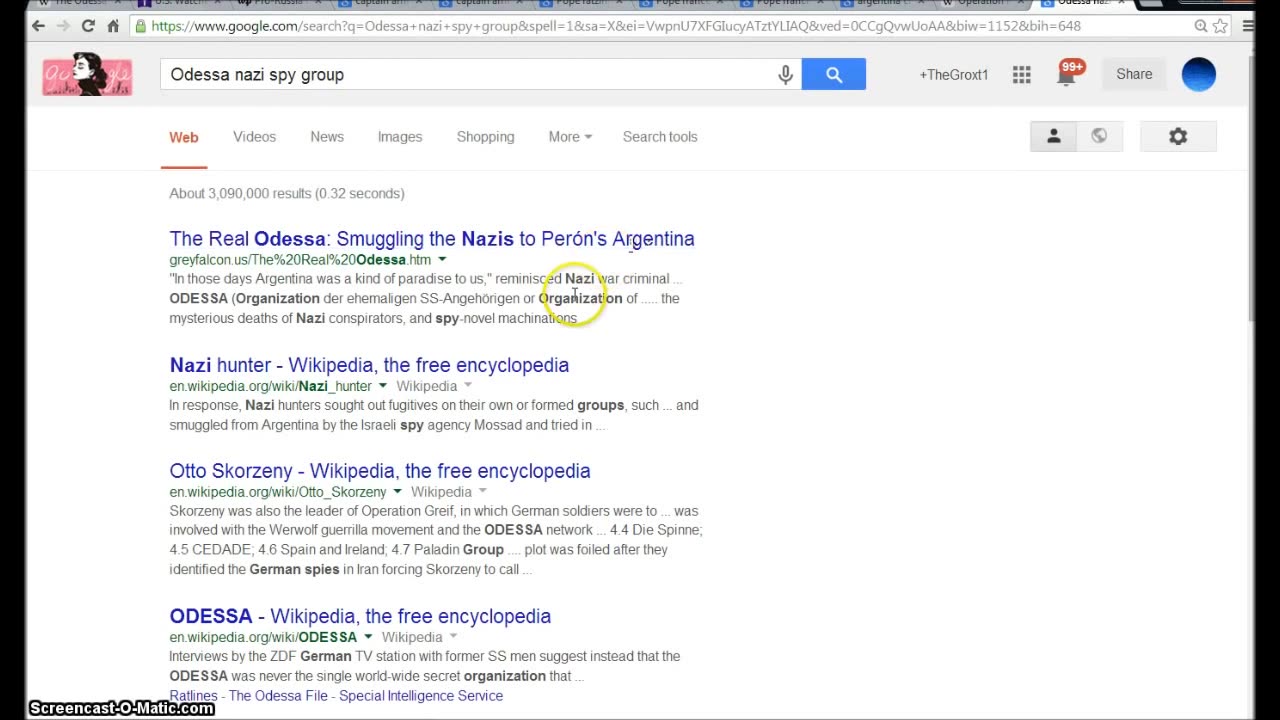Select the Web search tab
The width and height of the screenshot is (1280, 720).
pos(184,138)
